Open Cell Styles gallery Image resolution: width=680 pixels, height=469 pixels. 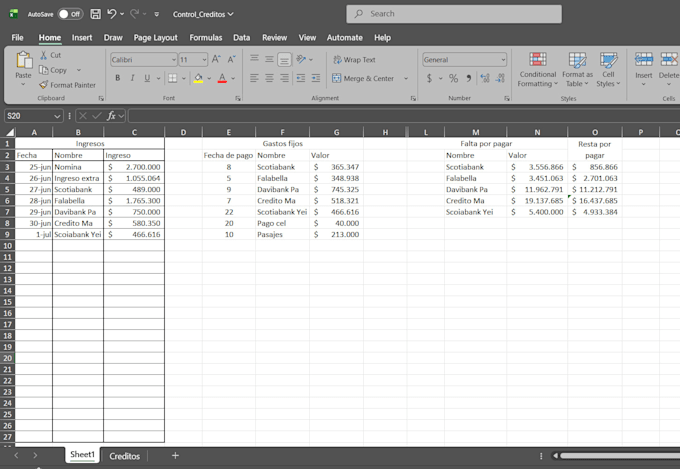608,69
